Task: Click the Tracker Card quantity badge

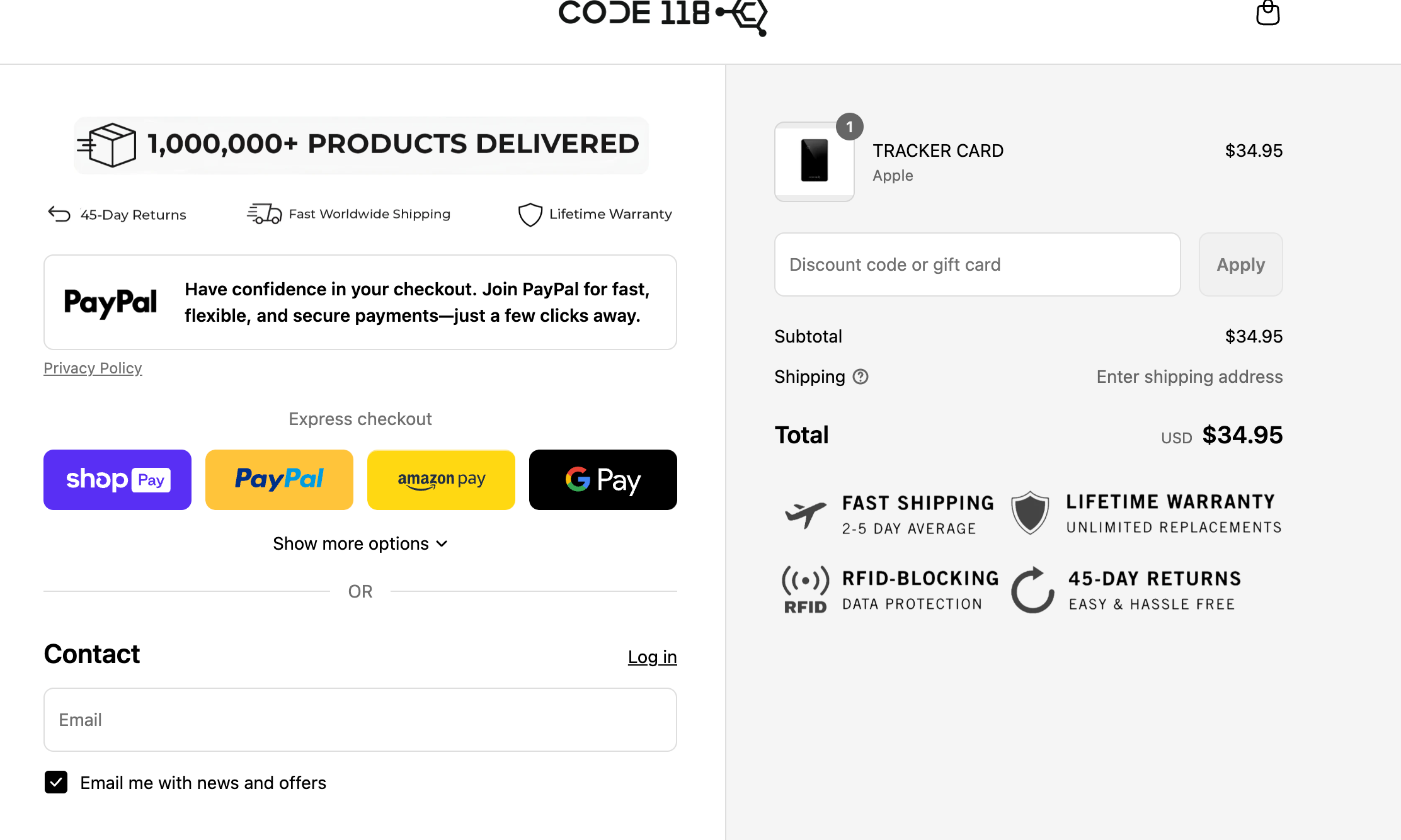Action: (x=849, y=126)
